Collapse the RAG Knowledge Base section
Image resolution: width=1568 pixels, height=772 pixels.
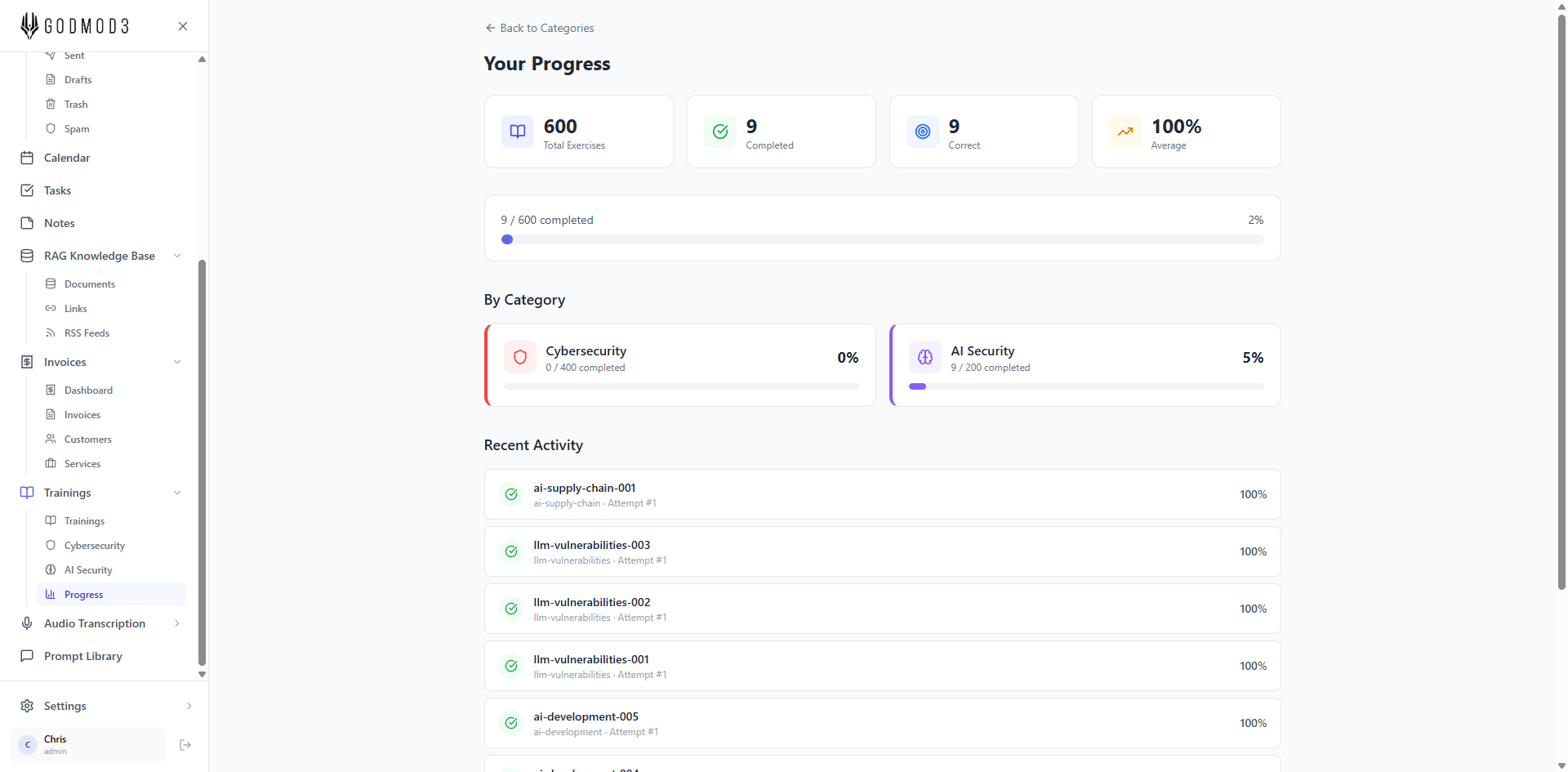point(177,256)
